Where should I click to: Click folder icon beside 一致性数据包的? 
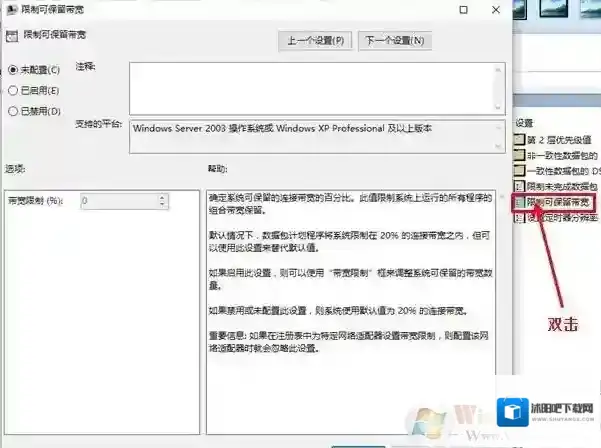tap(519, 171)
